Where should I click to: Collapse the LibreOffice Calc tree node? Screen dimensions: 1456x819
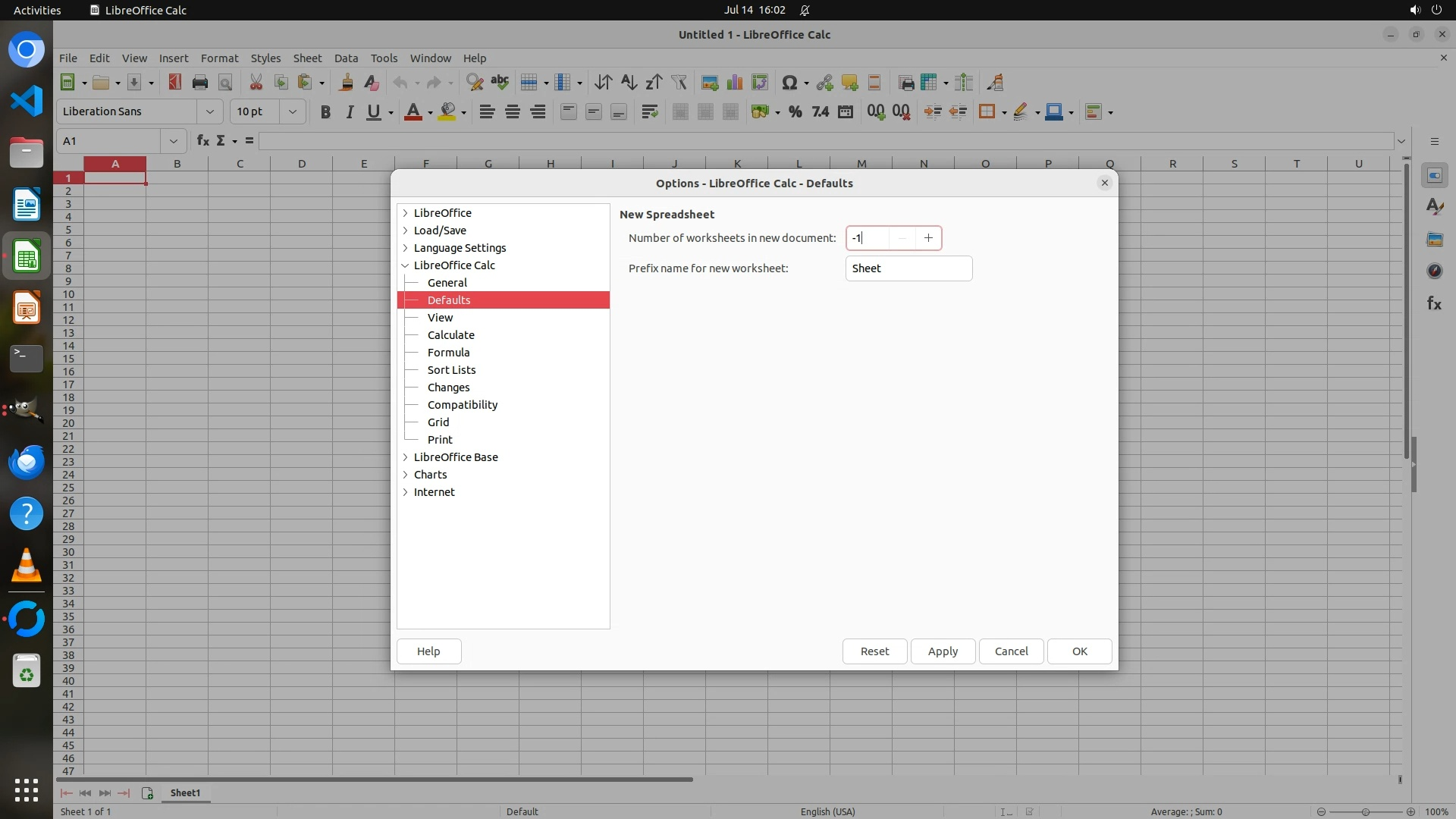pyautogui.click(x=405, y=265)
